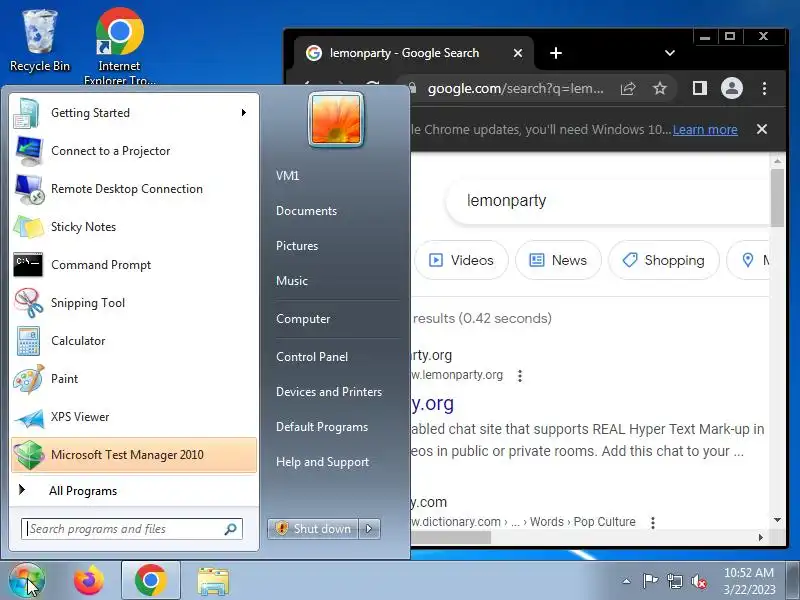Toggle Chrome side panel icon

(x=699, y=88)
